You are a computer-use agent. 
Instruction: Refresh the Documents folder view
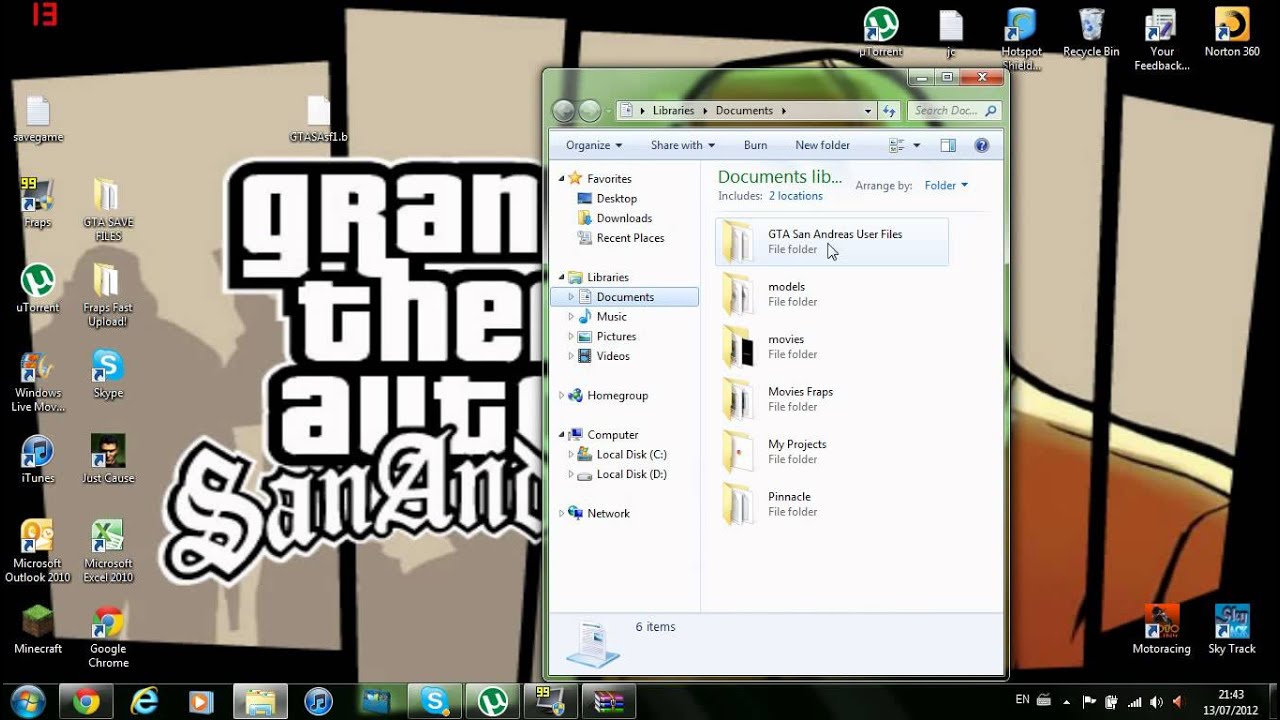pyautogui.click(x=890, y=111)
